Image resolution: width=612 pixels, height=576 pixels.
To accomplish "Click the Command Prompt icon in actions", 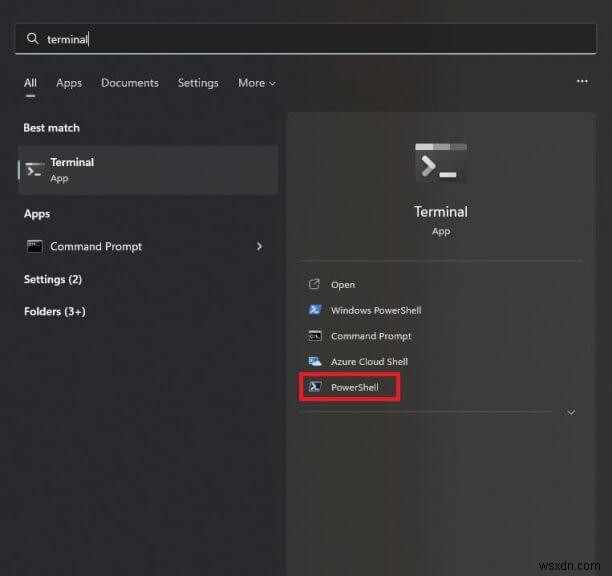I will 315,336.
